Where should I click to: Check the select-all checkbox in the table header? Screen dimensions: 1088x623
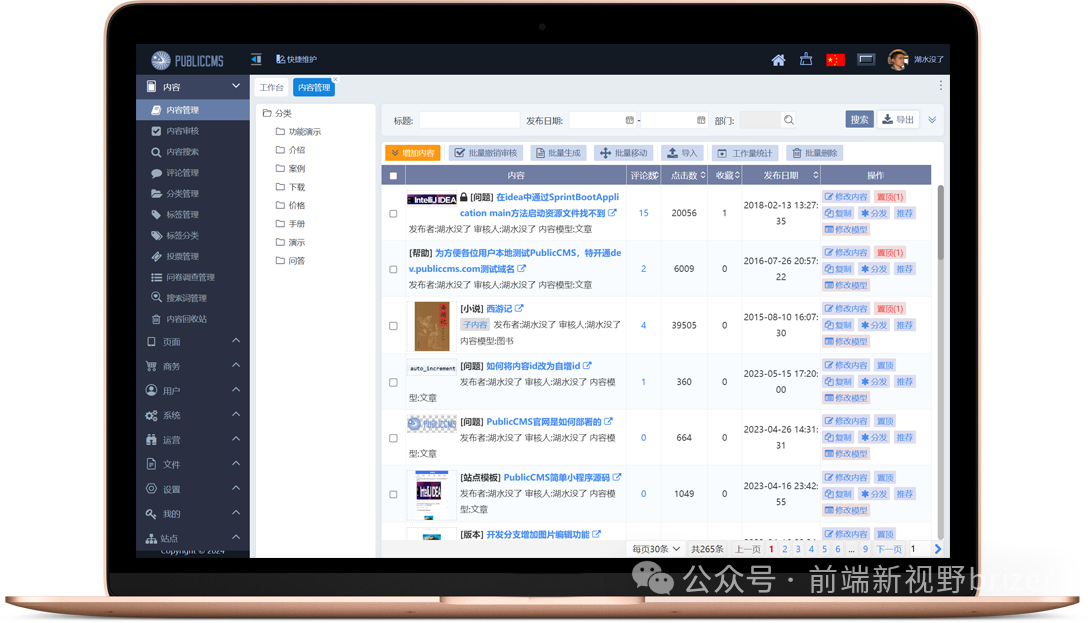tap(391, 175)
